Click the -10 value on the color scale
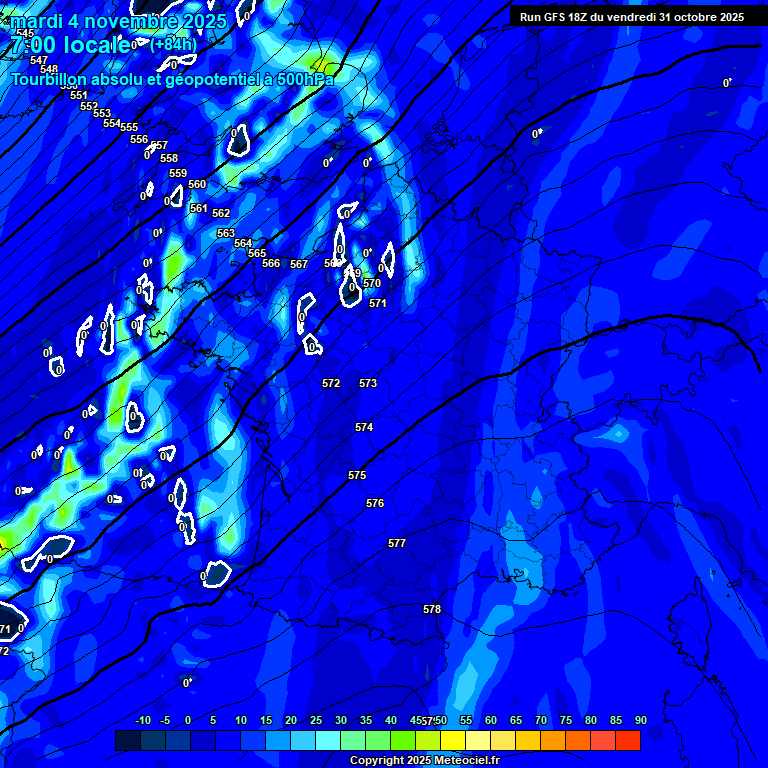Screen dimensions: 768x768 (x=142, y=720)
